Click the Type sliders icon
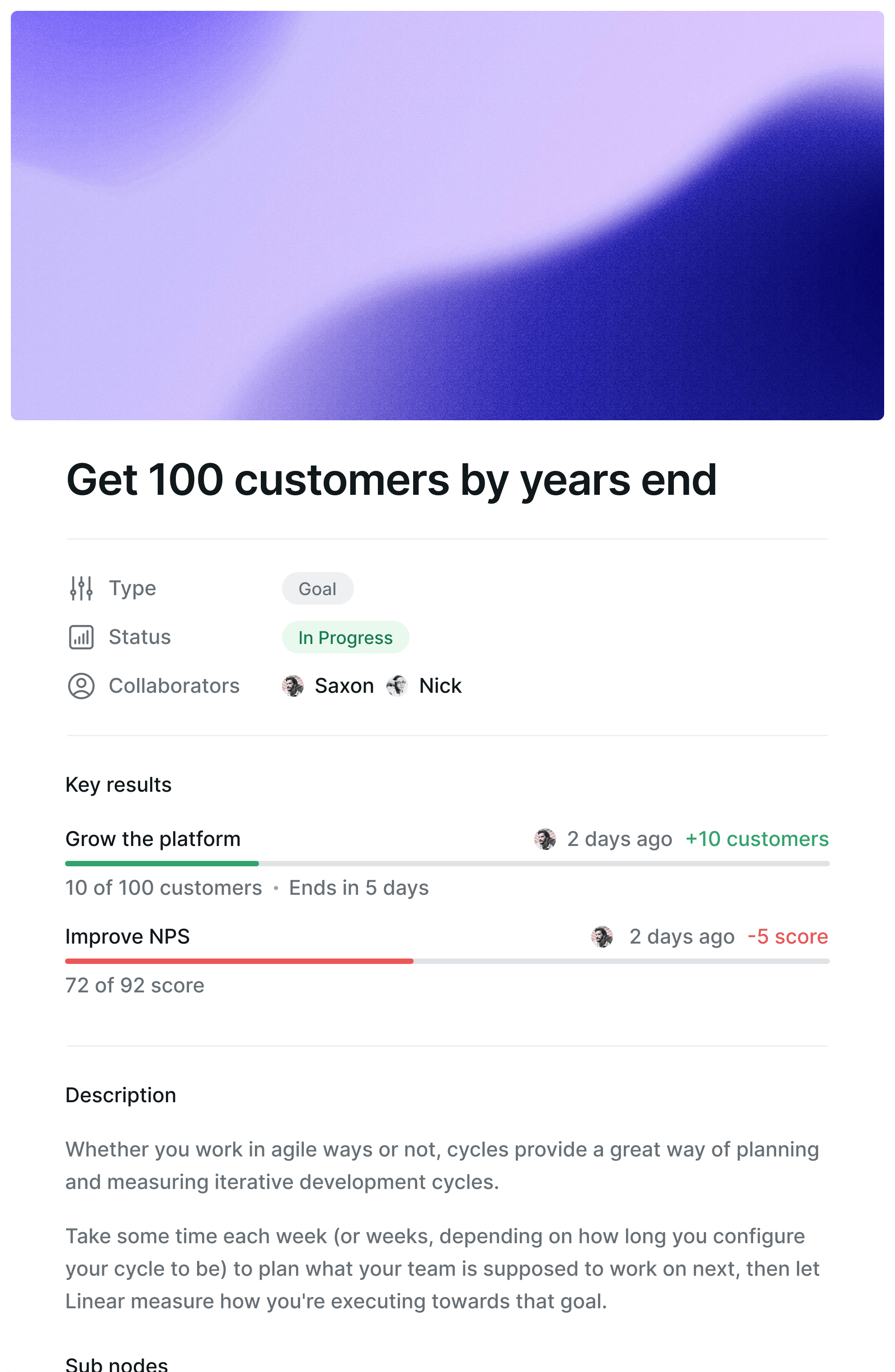895x1372 pixels. coord(81,588)
